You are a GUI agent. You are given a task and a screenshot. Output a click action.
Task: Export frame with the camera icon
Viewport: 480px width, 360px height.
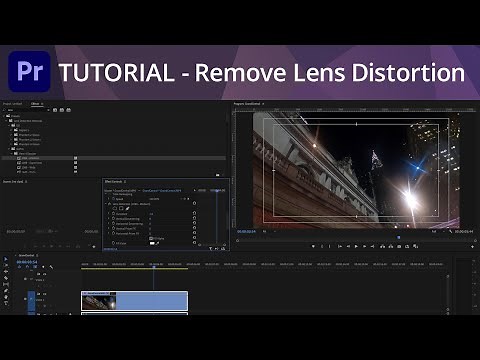coord(399,246)
